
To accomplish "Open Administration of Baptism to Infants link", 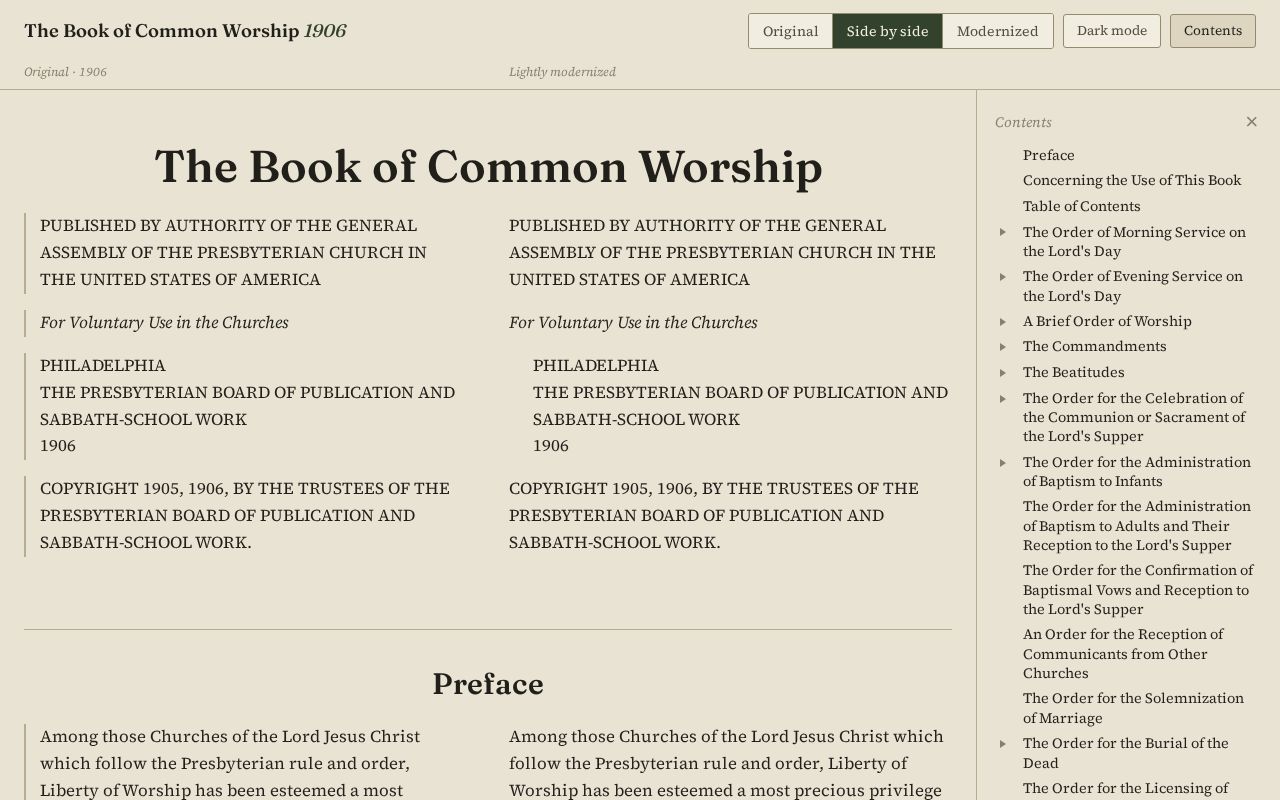I will (x=1137, y=471).
